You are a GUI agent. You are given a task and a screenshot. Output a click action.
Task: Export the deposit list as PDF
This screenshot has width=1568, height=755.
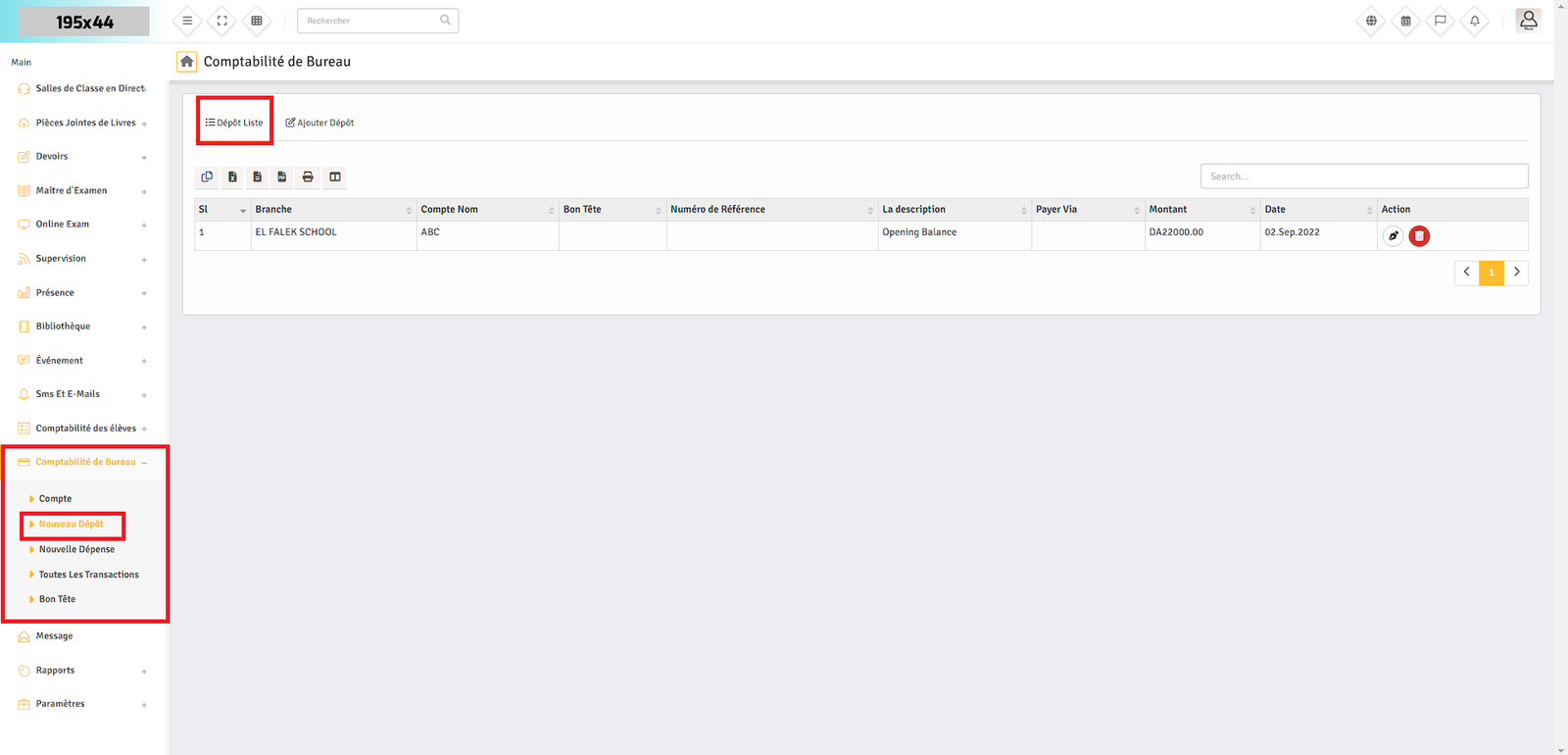click(282, 177)
